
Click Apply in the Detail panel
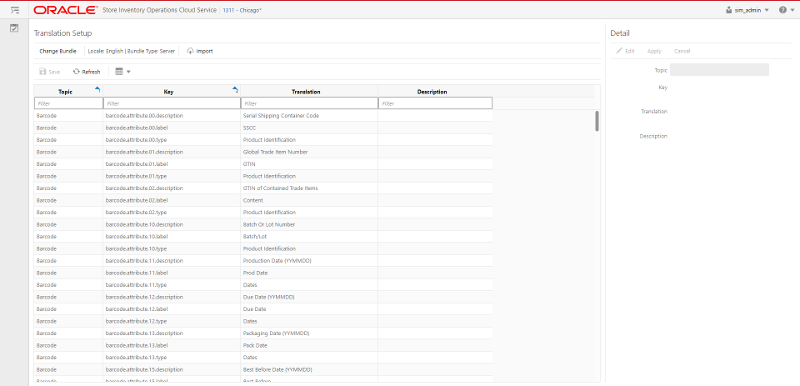[654, 51]
